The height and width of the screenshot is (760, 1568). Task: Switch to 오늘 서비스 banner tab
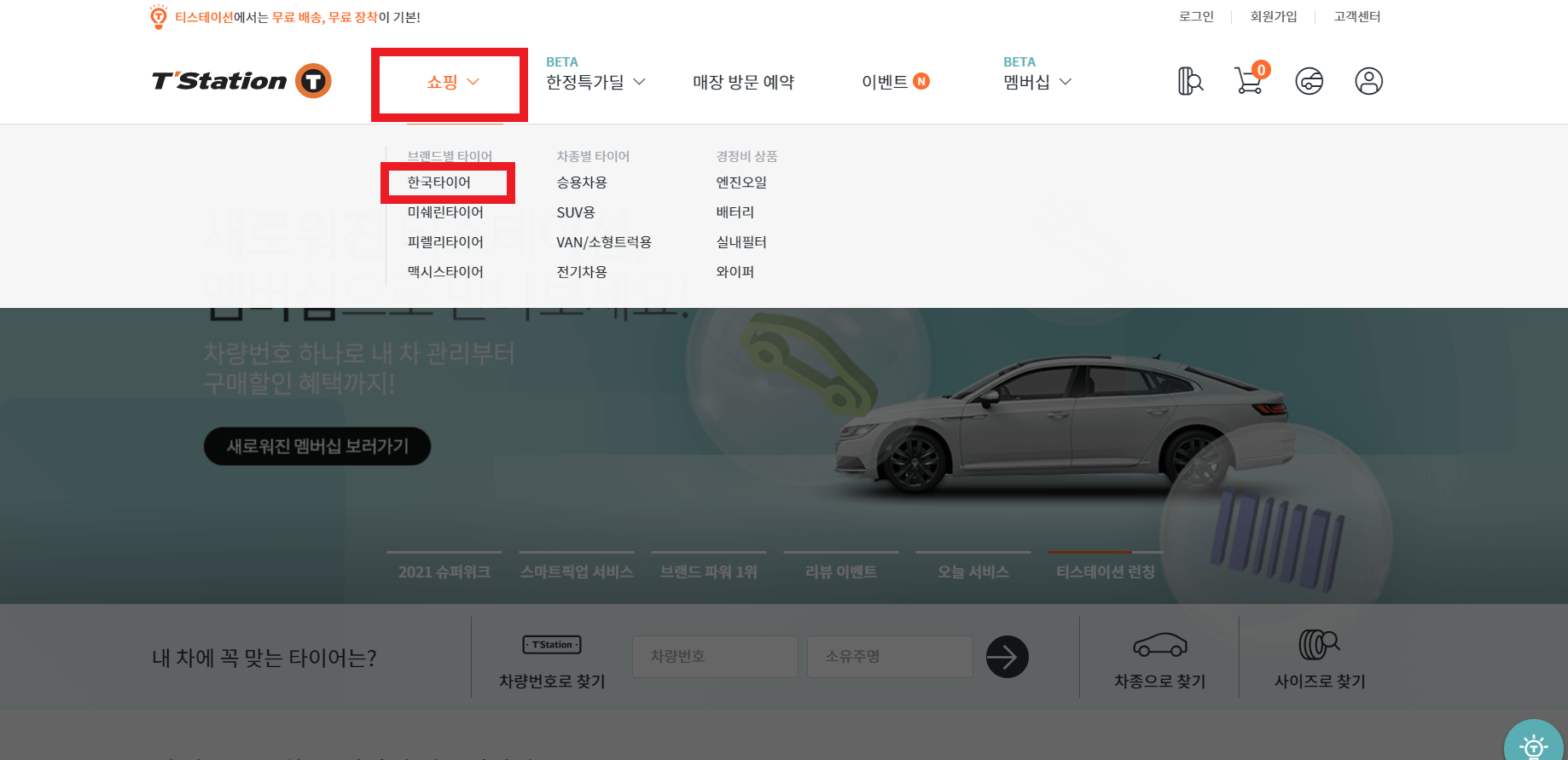pyautogui.click(x=973, y=571)
